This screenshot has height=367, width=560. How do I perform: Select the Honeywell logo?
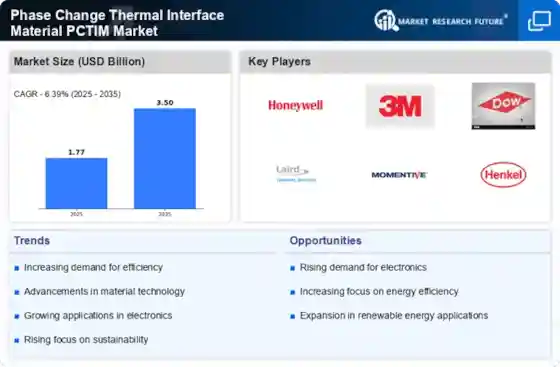[x=295, y=105]
